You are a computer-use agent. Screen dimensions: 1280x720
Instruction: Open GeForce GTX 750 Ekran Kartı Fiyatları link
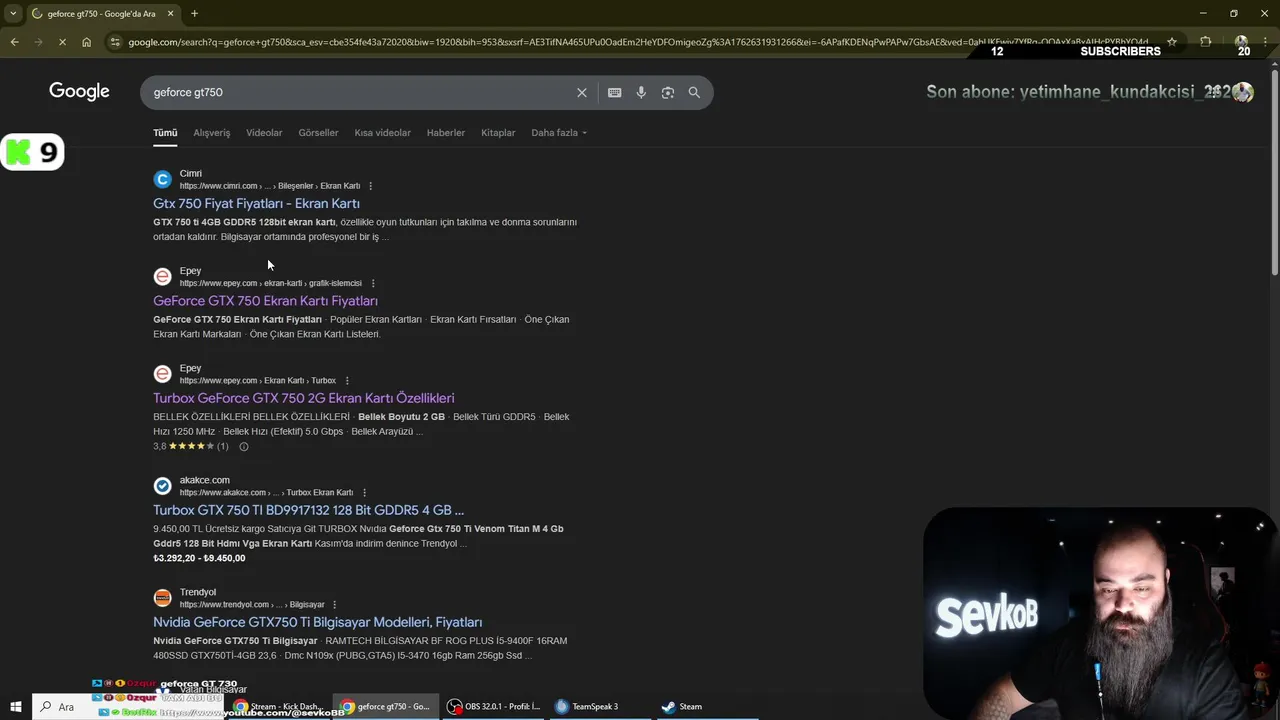coord(265,300)
